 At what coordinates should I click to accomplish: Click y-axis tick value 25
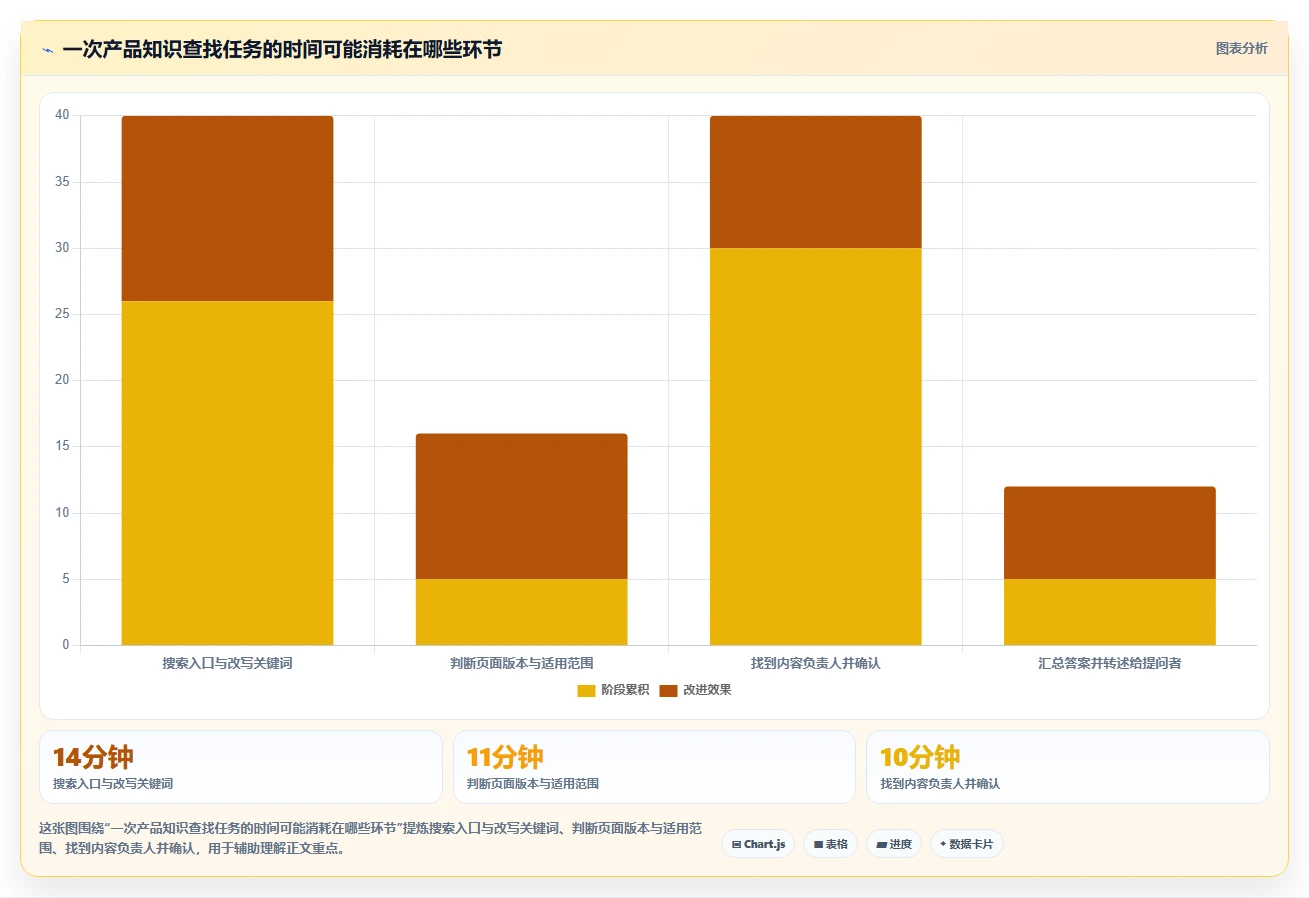point(62,314)
